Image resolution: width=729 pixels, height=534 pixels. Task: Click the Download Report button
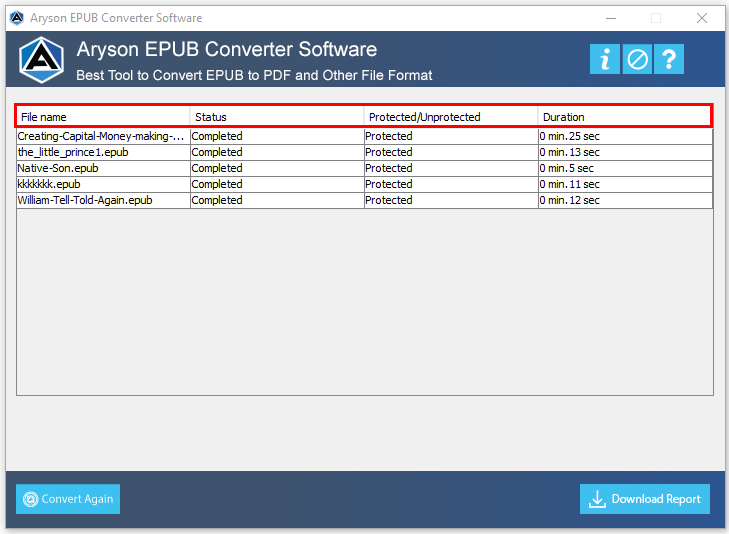click(x=644, y=499)
